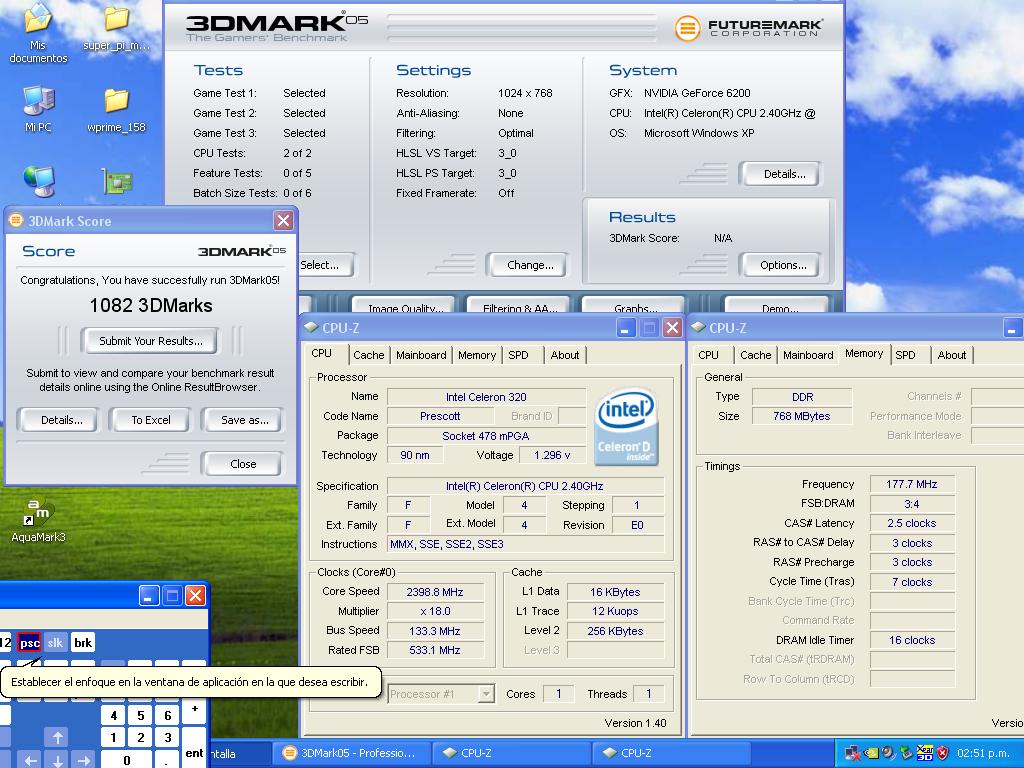
Task: Click the Save as... button
Action: 244,420
